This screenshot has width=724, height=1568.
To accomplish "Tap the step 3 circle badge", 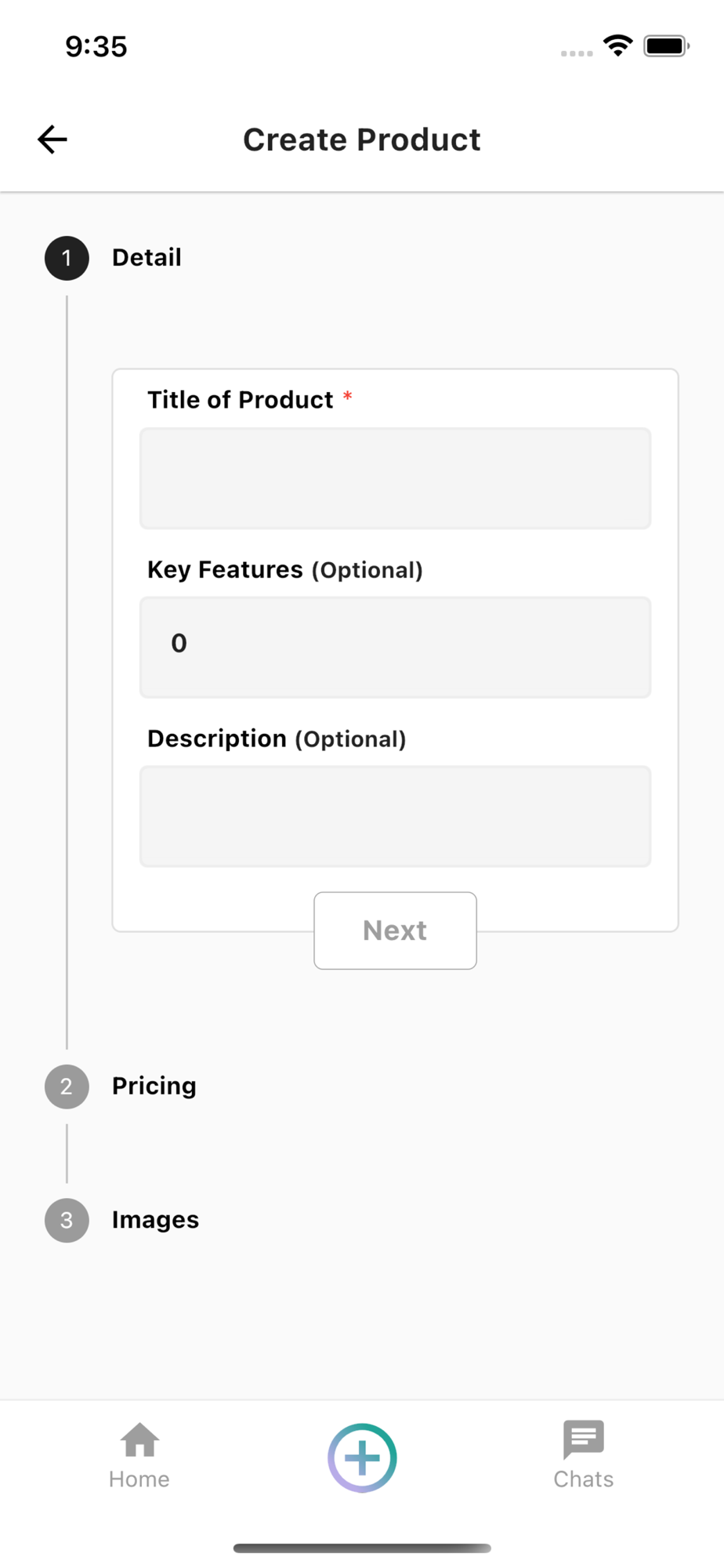I will (x=67, y=1221).
